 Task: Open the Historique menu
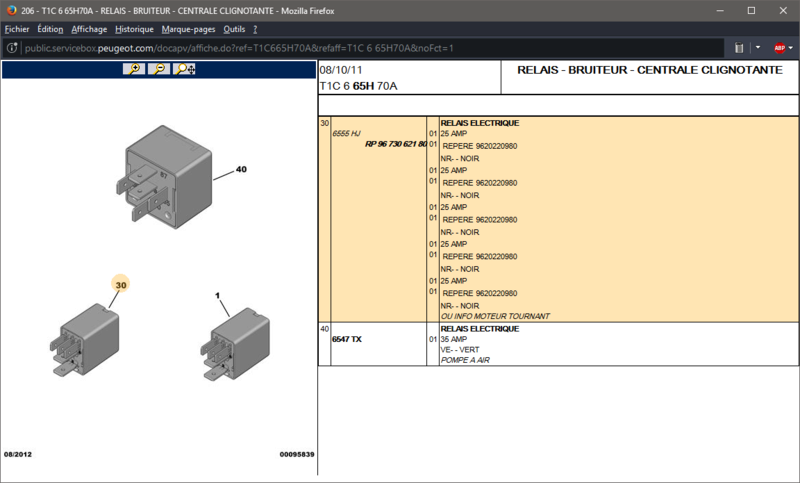(x=134, y=29)
